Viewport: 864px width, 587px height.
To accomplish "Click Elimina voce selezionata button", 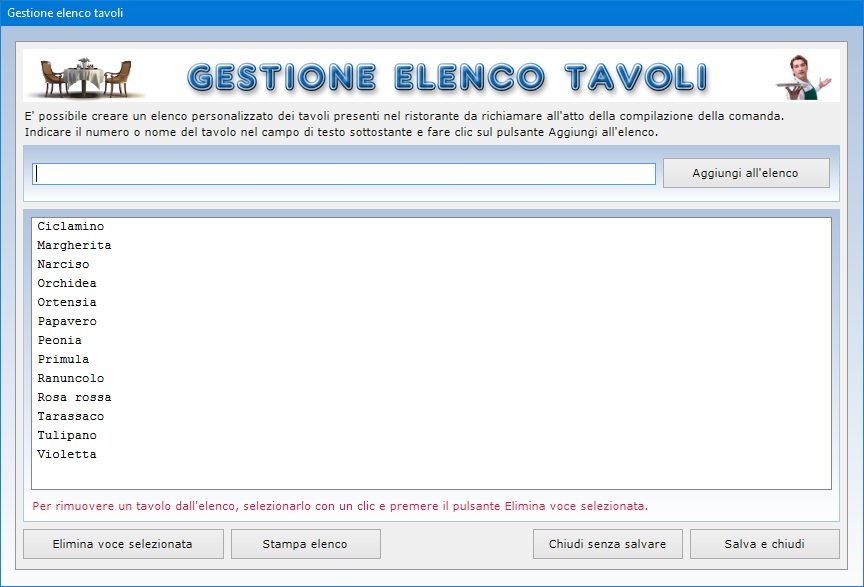I will [x=123, y=544].
